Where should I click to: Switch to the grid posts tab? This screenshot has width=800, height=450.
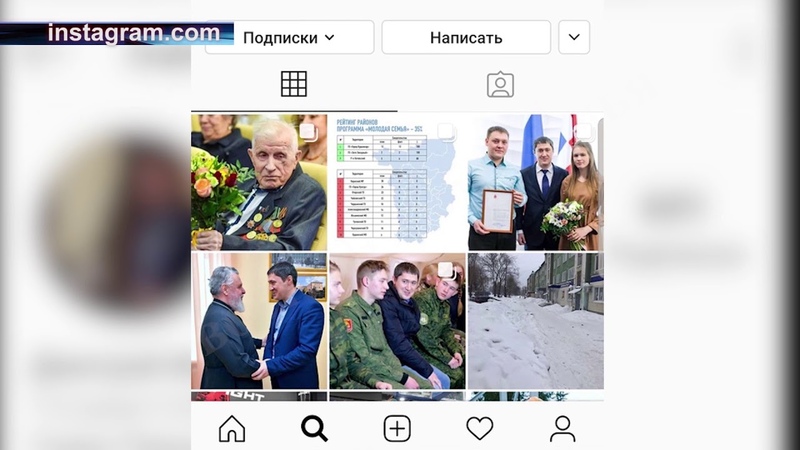(x=294, y=84)
